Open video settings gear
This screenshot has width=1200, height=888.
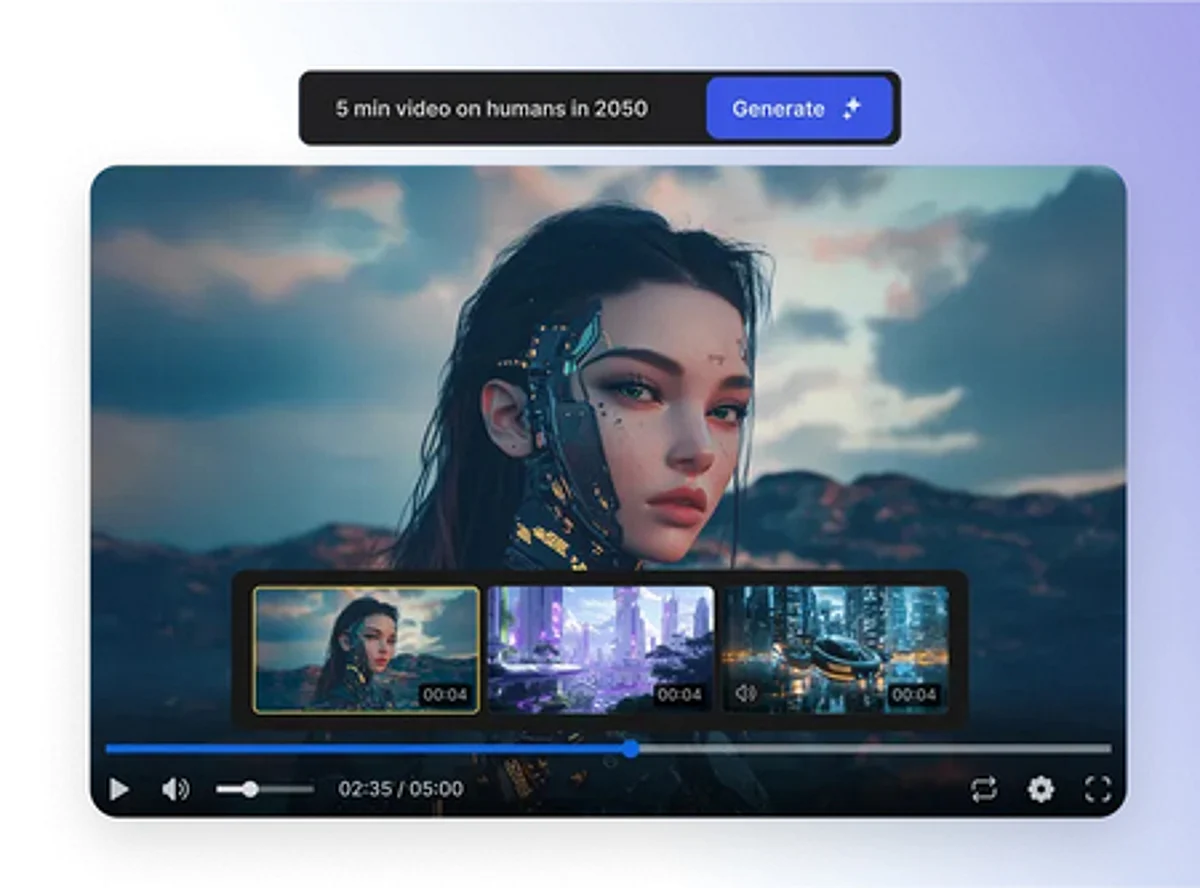[1041, 789]
